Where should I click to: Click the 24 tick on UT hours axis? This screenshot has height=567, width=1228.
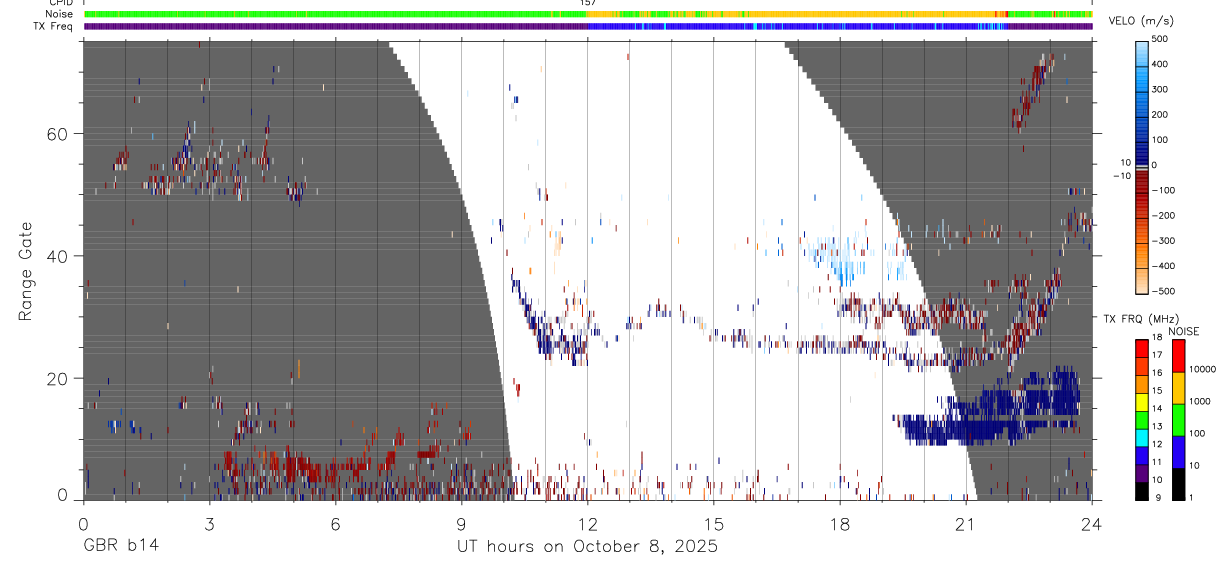(1091, 523)
